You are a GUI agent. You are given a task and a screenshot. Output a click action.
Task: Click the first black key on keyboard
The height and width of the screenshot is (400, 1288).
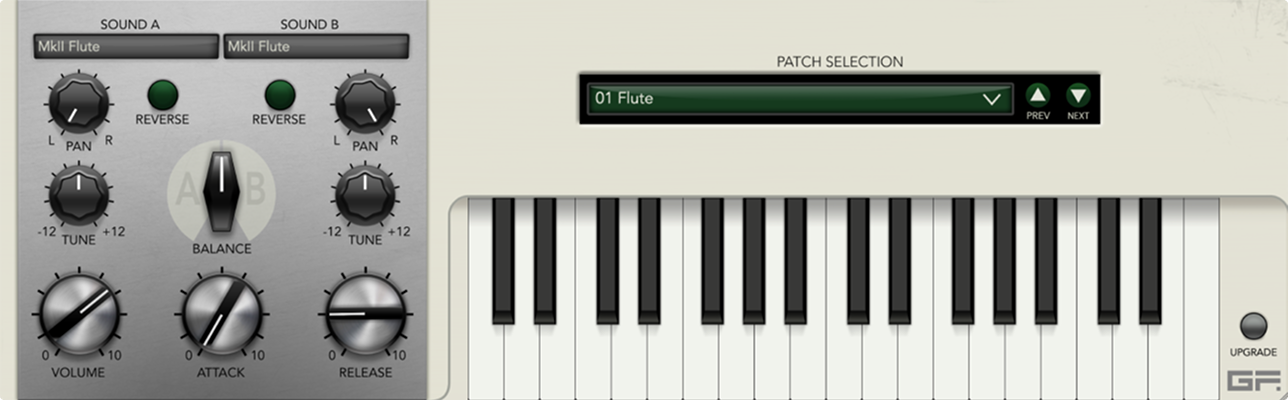pyautogui.click(x=503, y=260)
